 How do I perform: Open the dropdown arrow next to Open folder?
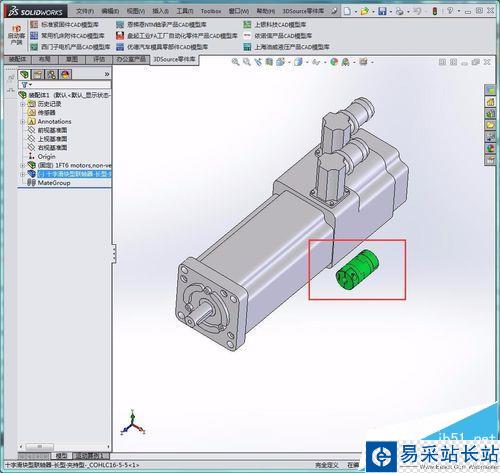click(373, 12)
